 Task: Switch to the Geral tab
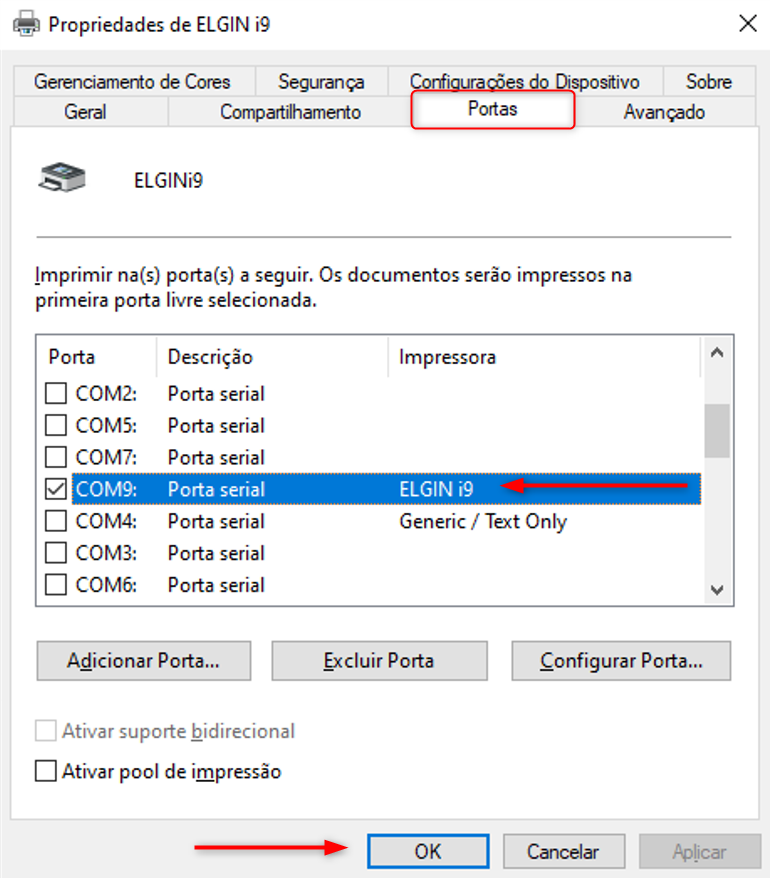[x=85, y=112]
